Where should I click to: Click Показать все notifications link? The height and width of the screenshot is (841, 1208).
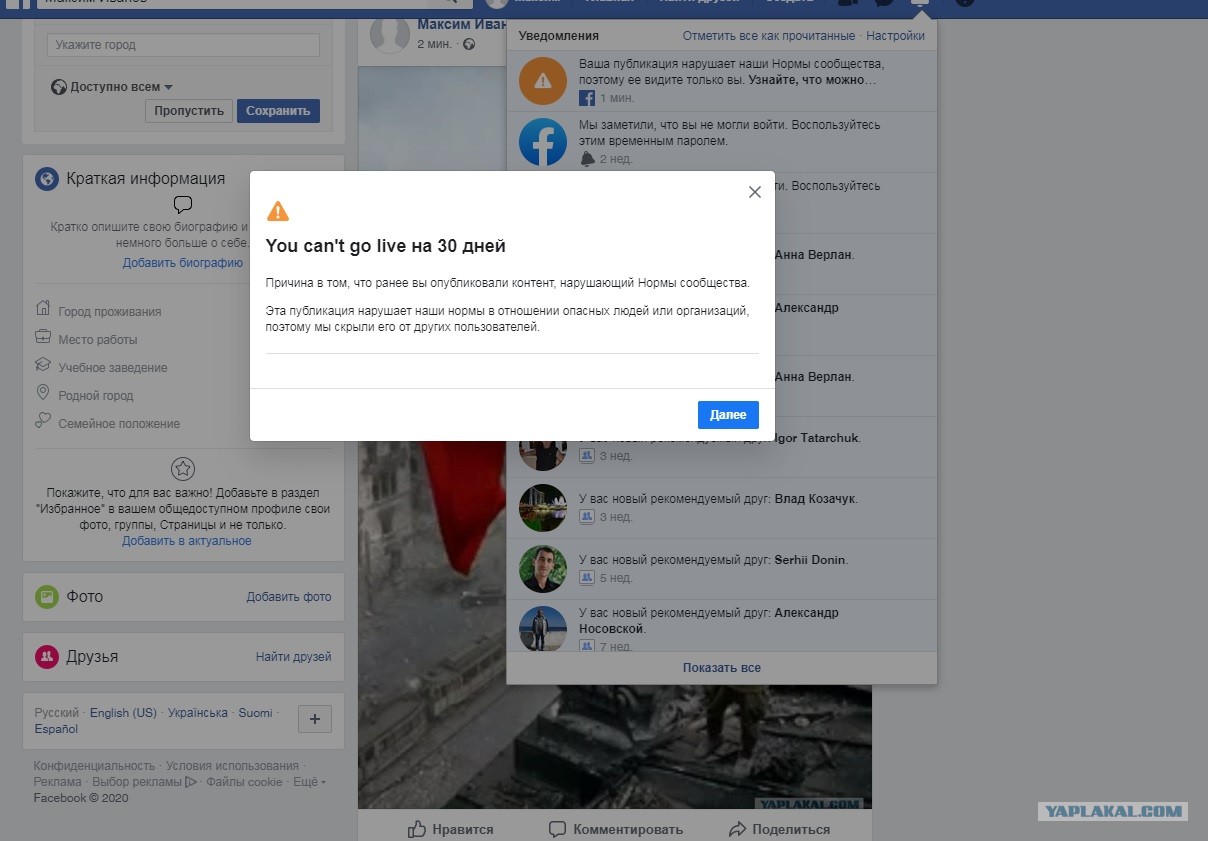pos(722,668)
